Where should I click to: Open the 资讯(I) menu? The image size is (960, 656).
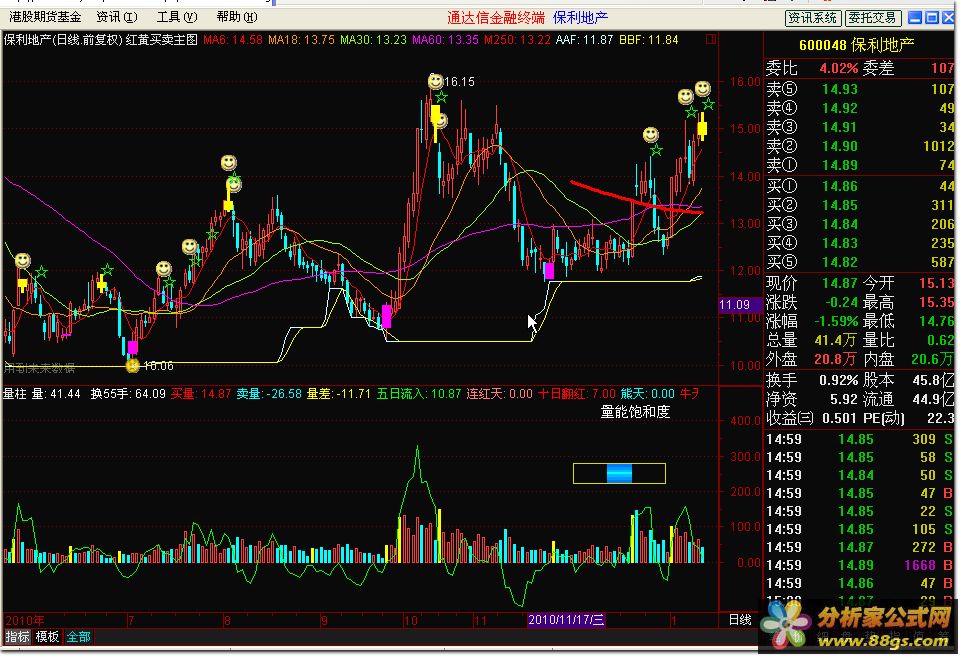[117, 17]
